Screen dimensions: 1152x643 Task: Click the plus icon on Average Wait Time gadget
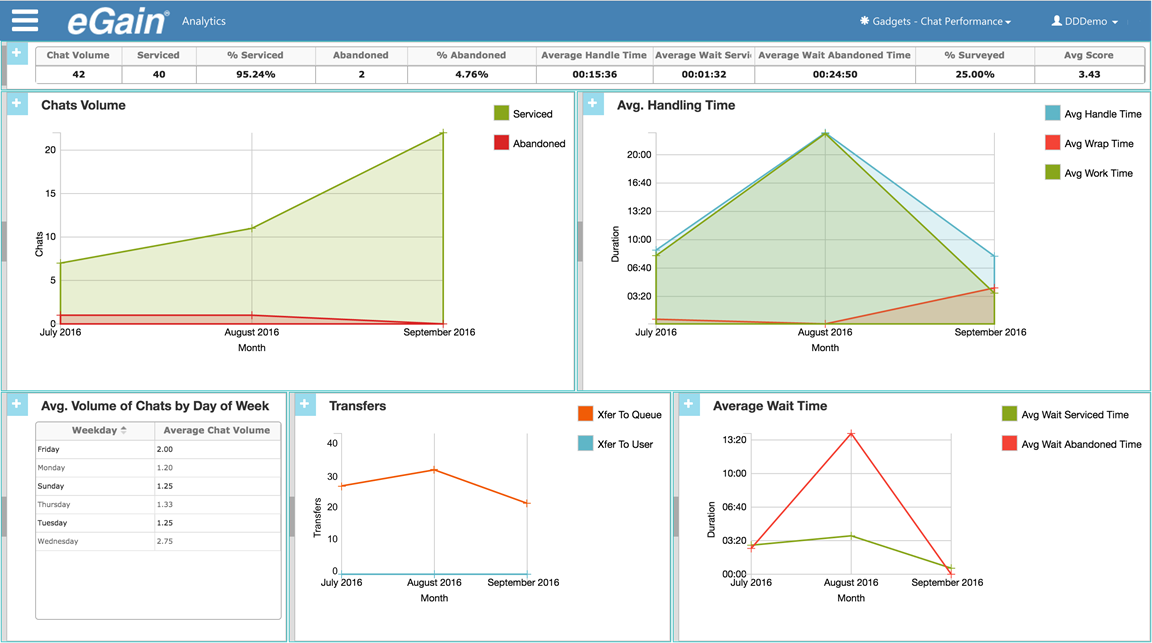(689, 404)
